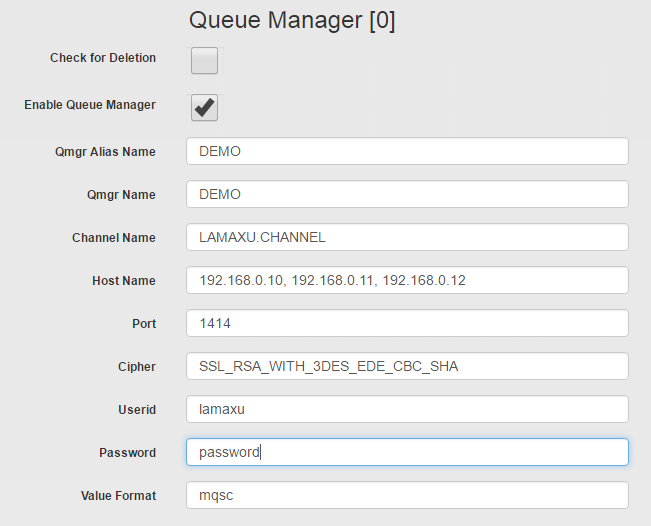Click inside the Password field
The height and width of the screenshot is (526, 651).
407,452
